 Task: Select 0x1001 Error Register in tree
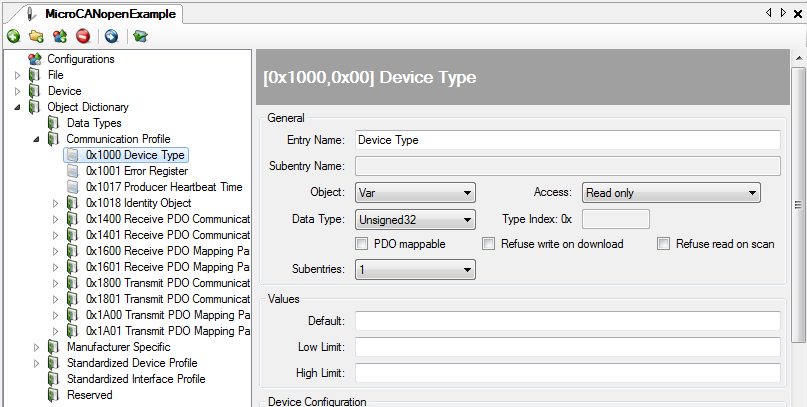(x=136, y=171)
